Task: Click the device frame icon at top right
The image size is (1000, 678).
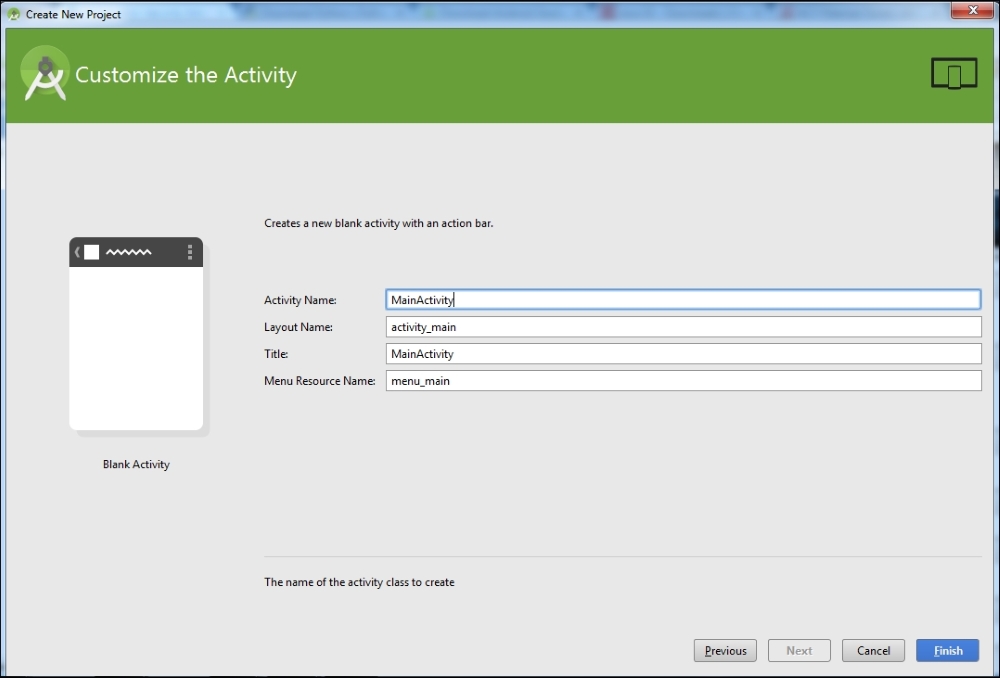Action: [x=953, y=72]
